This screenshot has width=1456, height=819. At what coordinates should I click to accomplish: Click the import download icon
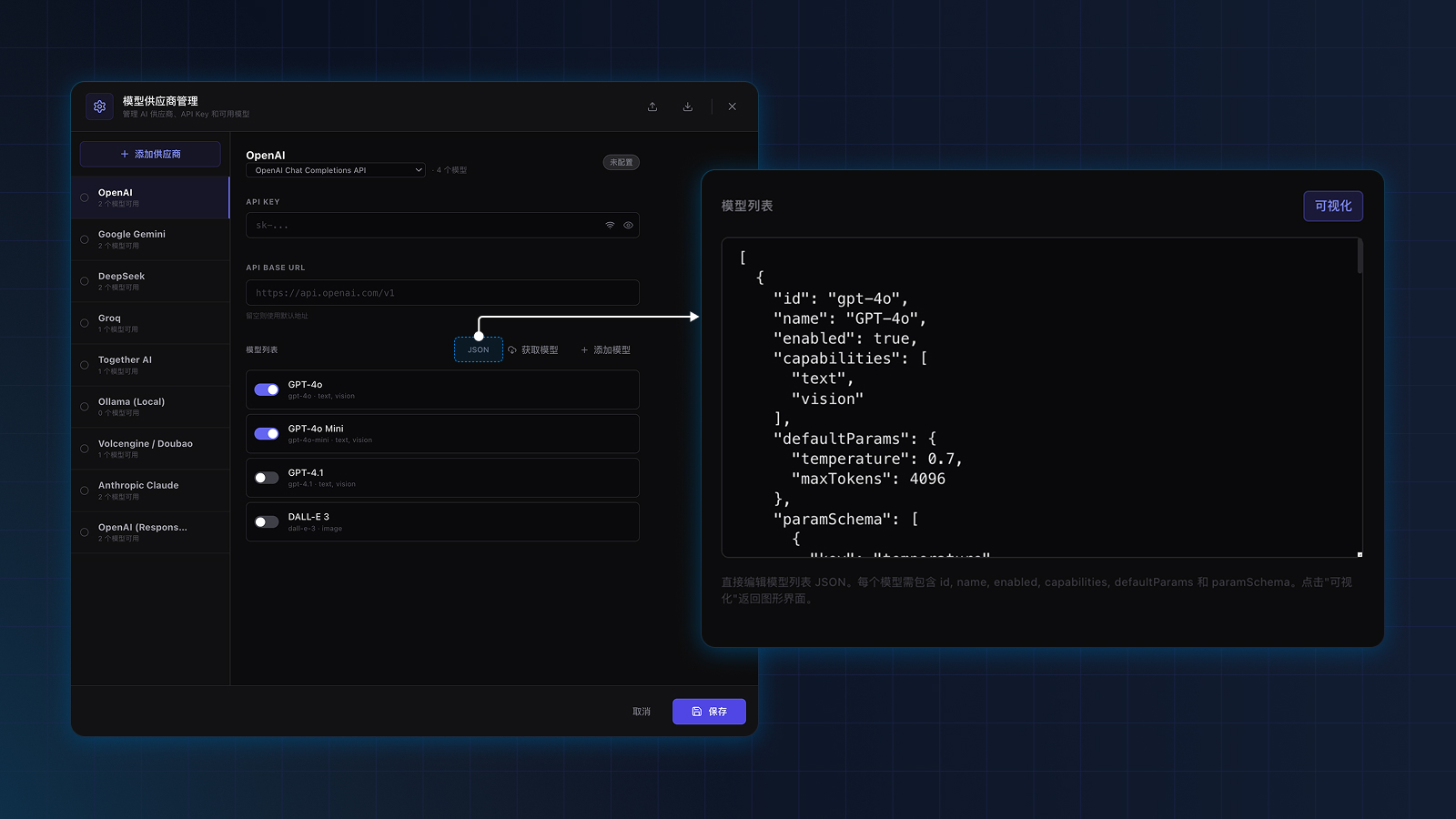click(688, 106)
